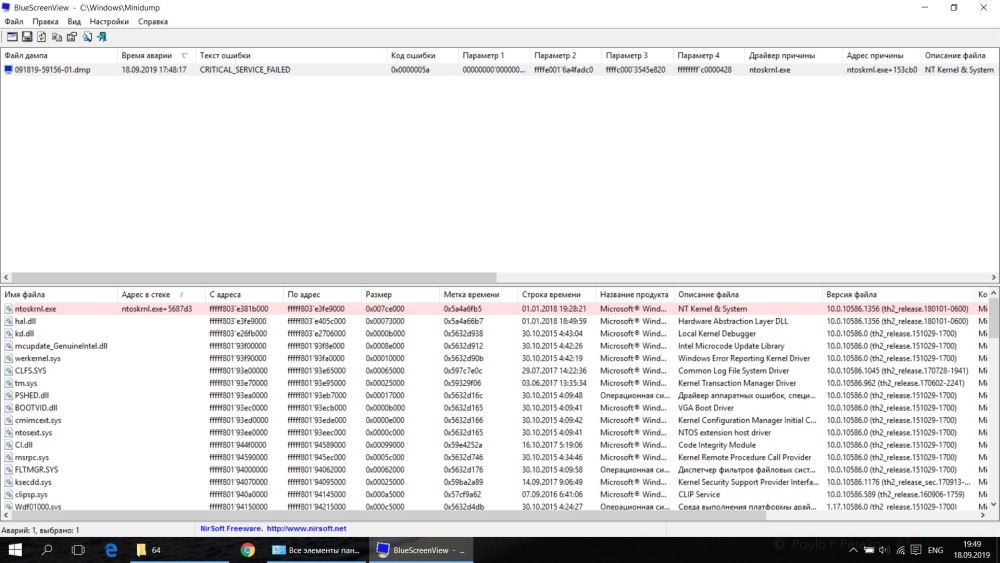Open the Windows Start button
1000x563 pixels.
click(15, 550)
